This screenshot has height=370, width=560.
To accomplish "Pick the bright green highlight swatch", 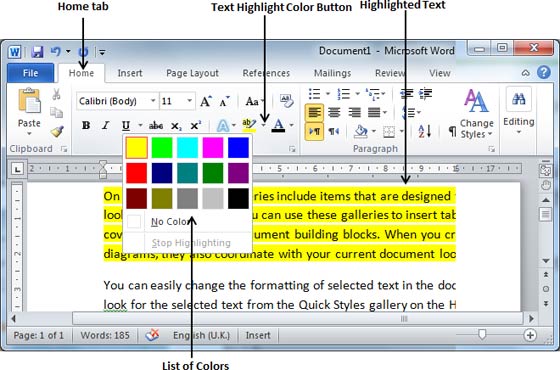I will coord(162,148).
